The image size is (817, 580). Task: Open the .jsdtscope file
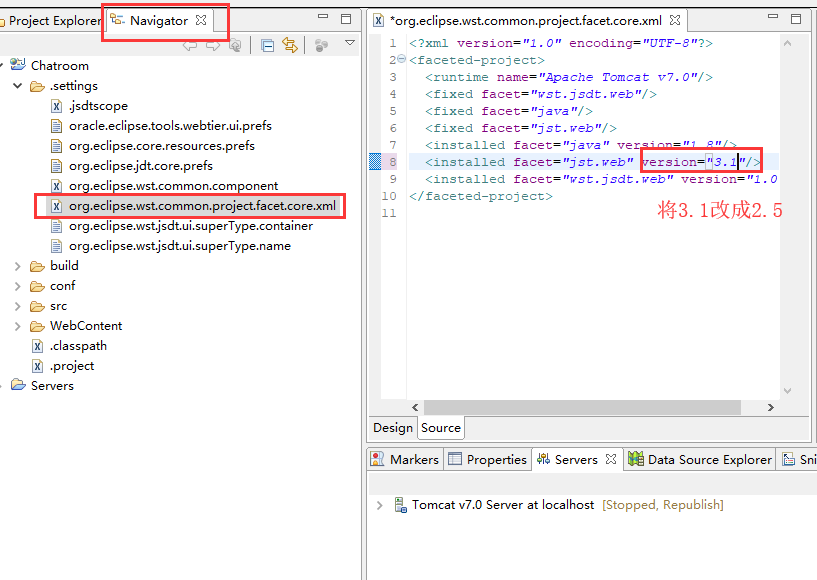(x=98, y=106)
